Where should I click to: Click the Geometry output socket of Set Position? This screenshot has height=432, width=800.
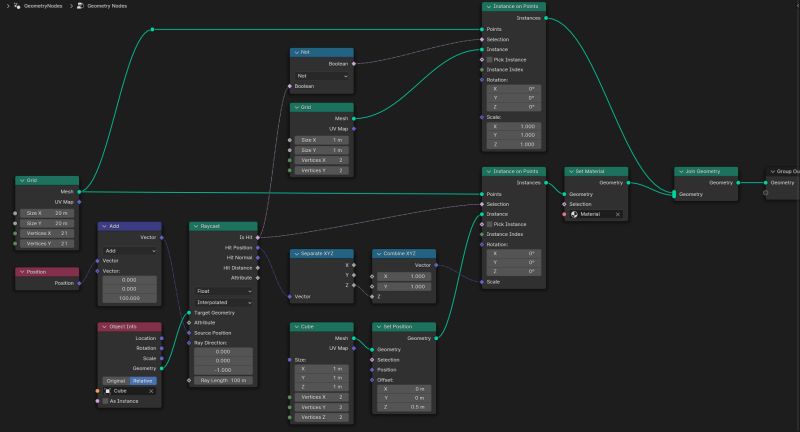coord(436,338)
